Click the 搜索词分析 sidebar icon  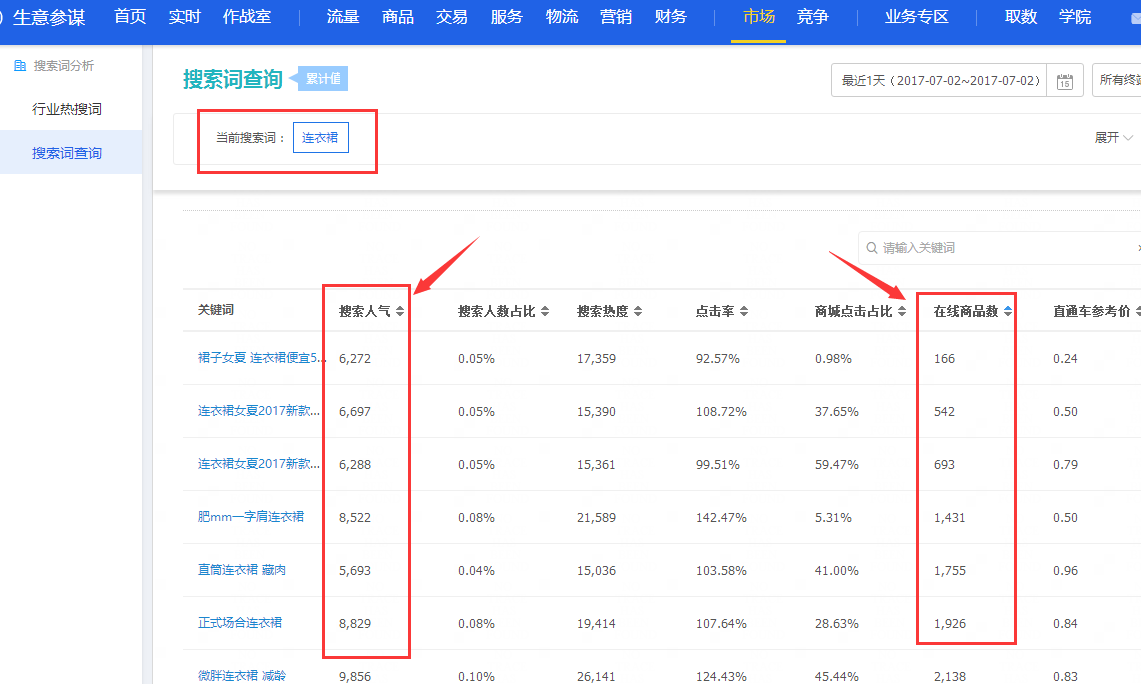[19, 66]
